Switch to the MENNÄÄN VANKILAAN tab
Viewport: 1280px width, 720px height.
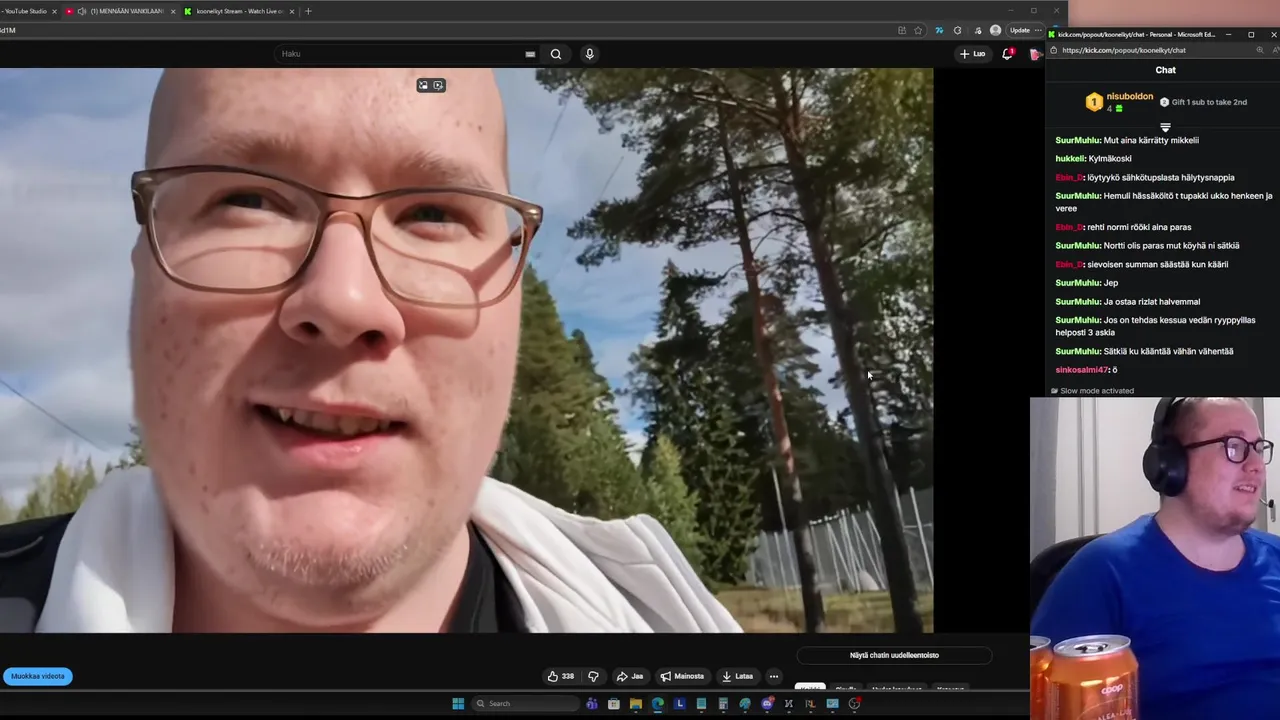coord(120,11)
